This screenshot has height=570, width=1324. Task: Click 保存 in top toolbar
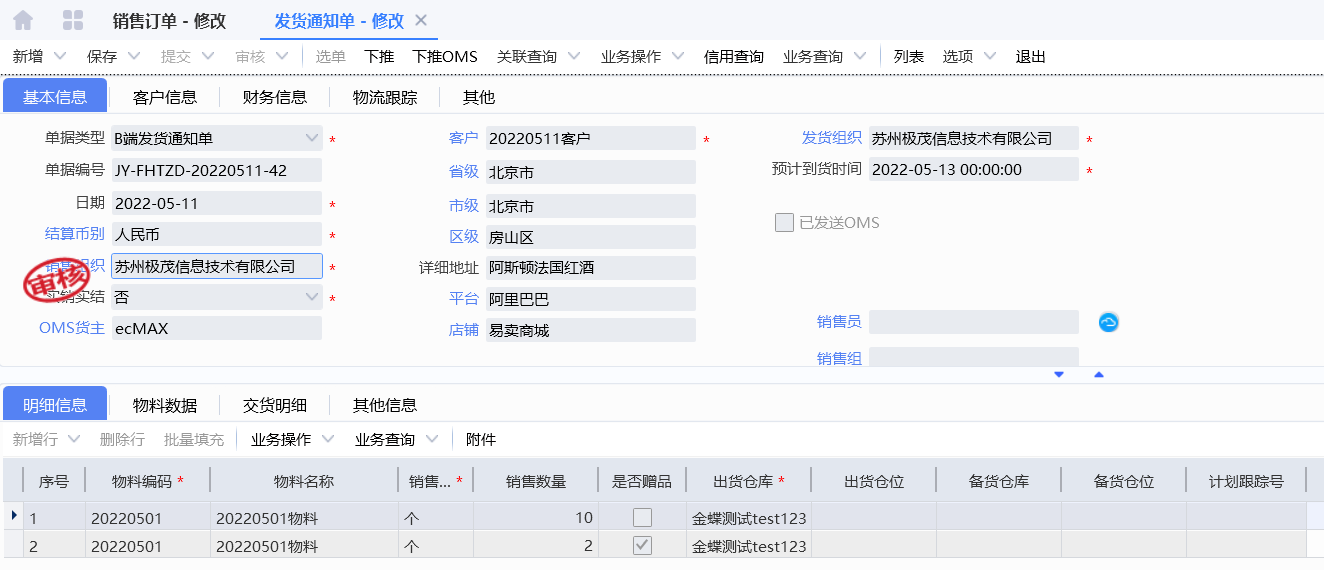click(x=102, y=57)
